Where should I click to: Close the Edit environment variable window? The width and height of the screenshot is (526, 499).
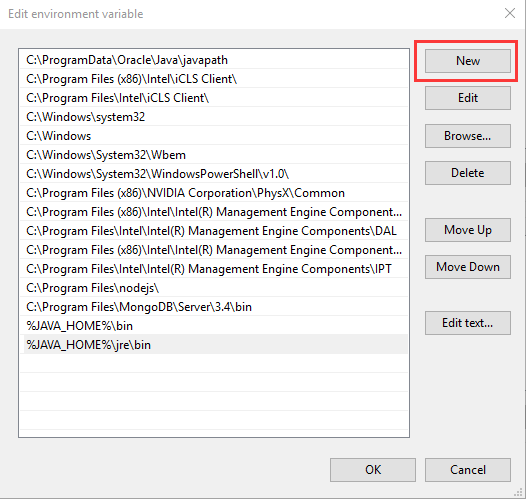click(510, 13)
